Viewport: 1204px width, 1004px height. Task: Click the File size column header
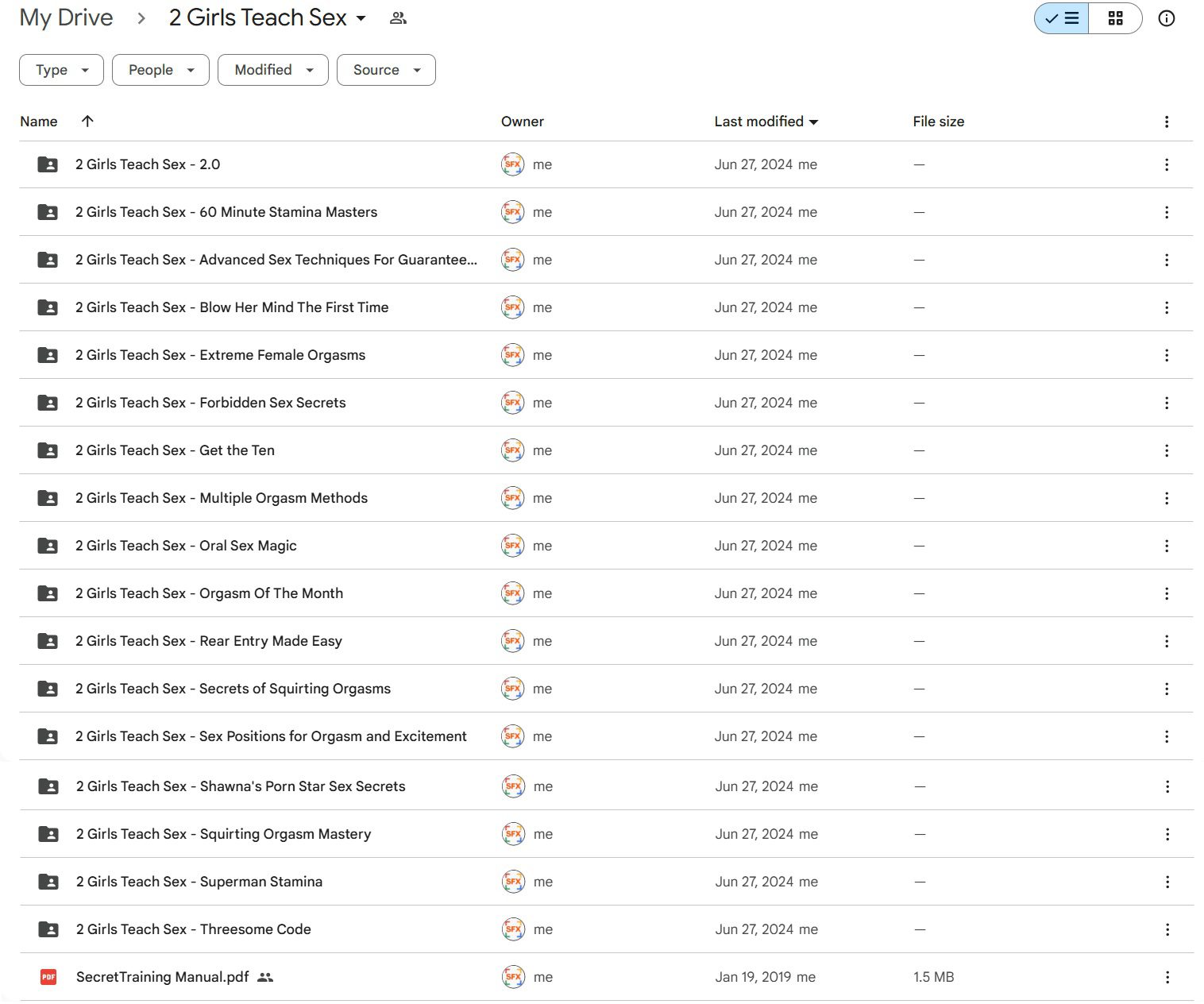click(939, 122)
